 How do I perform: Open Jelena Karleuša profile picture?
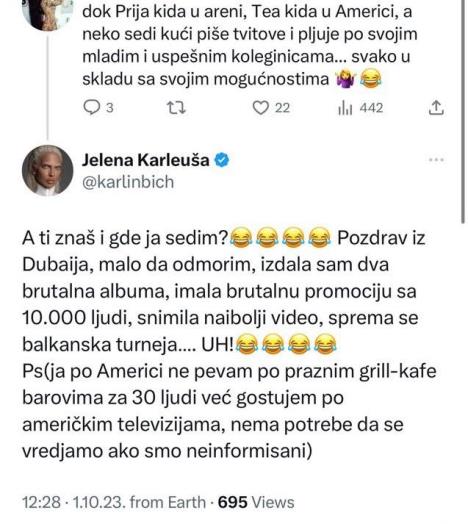(x=47, y=170)
